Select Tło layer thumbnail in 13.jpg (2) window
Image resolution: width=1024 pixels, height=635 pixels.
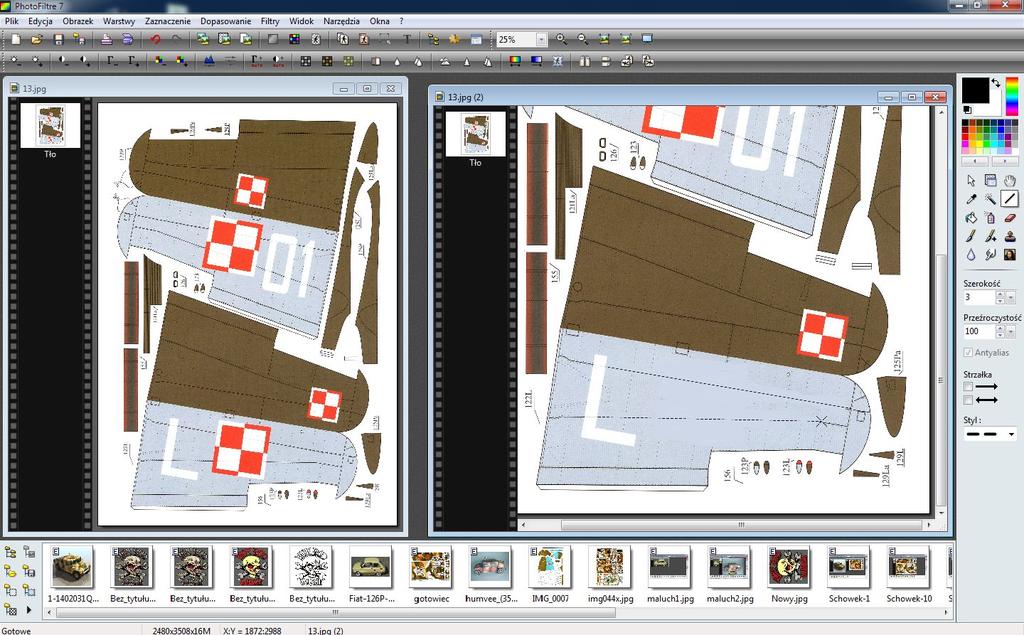(475, 134)
